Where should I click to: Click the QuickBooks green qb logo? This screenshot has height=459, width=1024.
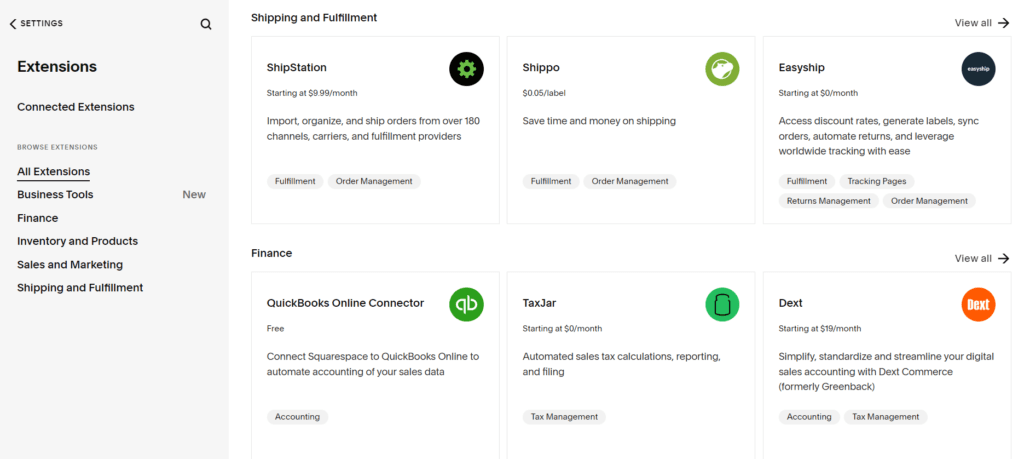[466, 304]
